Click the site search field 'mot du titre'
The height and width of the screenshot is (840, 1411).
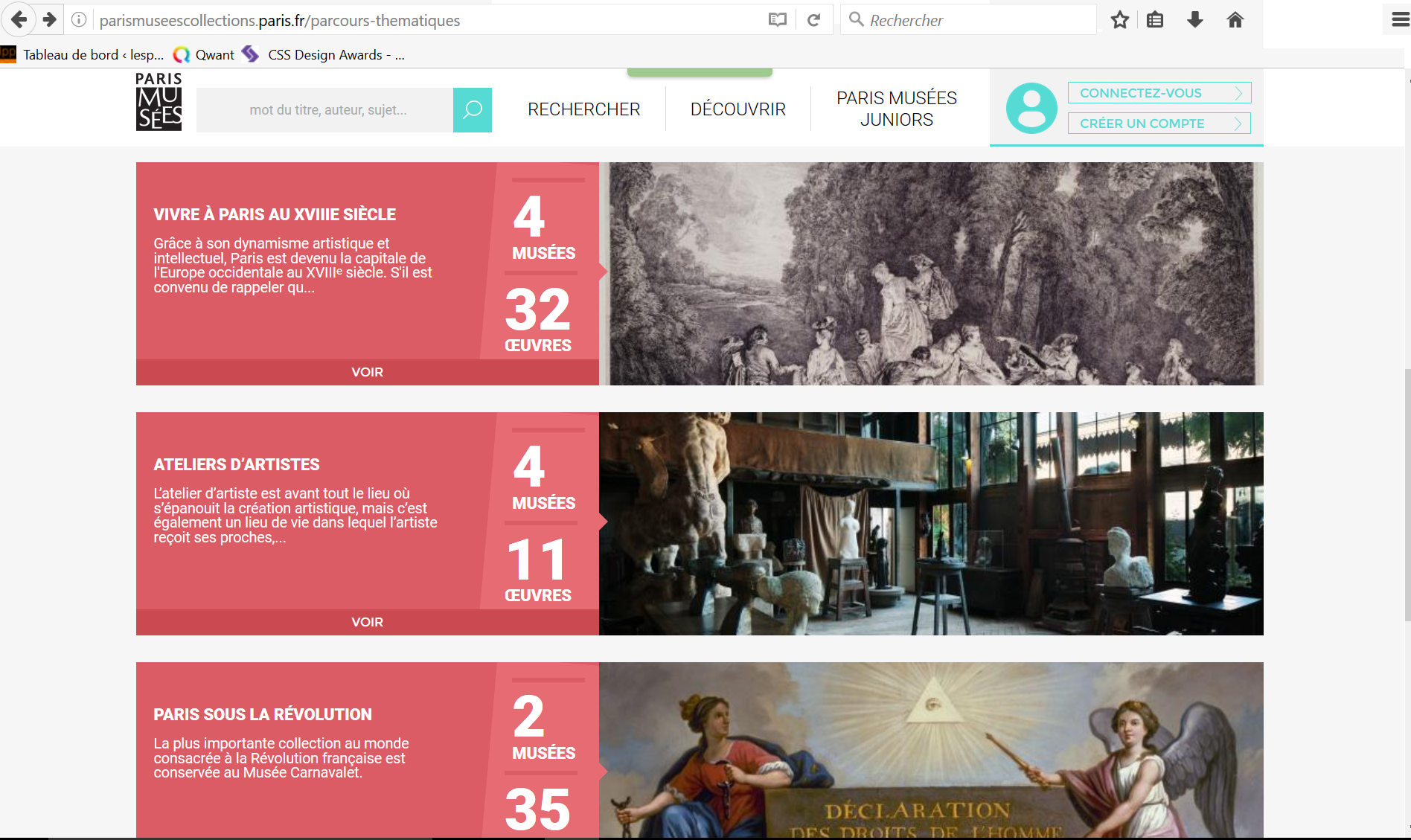pyautogui.click(x=325, y=110)
